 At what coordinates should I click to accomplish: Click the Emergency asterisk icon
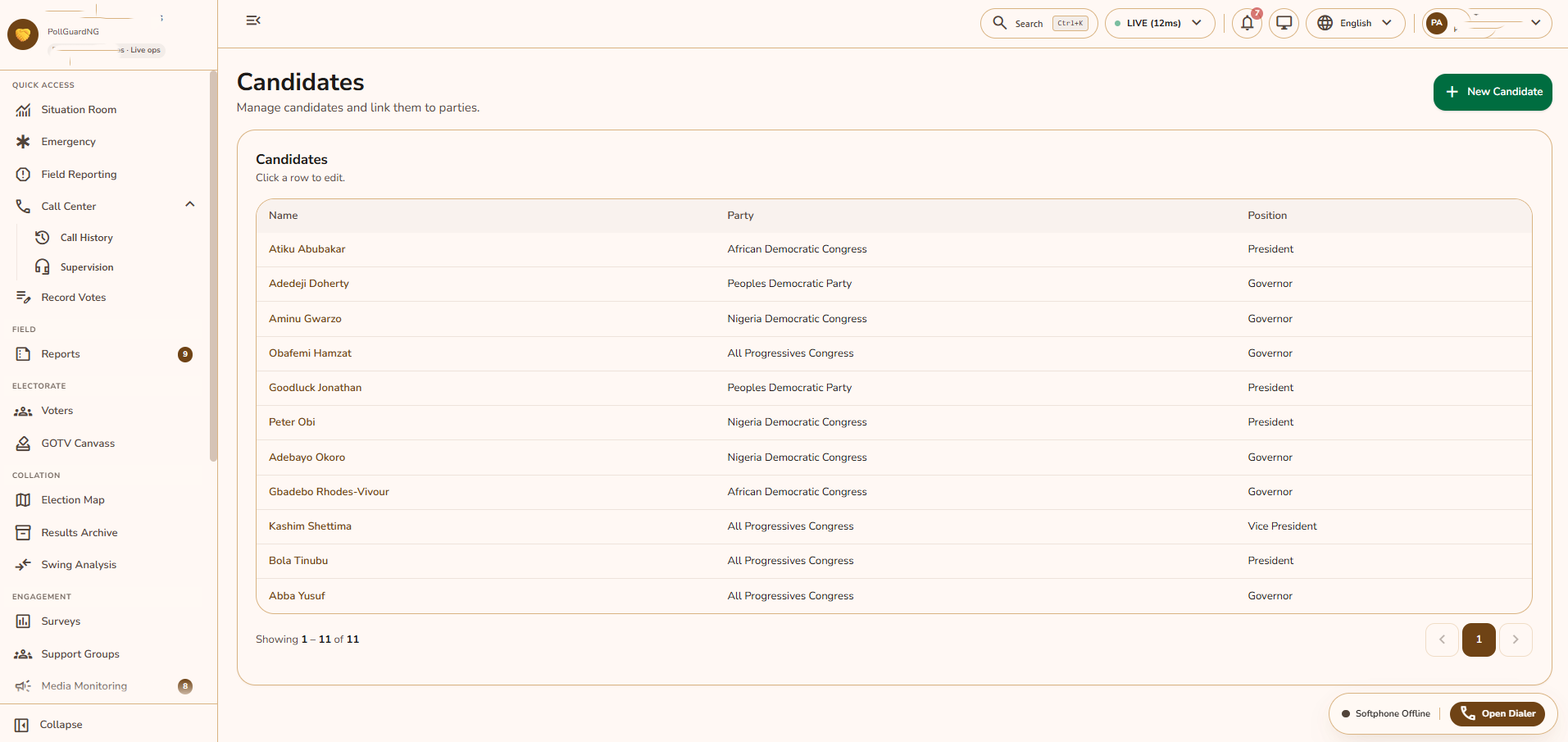click(x=23, y=142)
